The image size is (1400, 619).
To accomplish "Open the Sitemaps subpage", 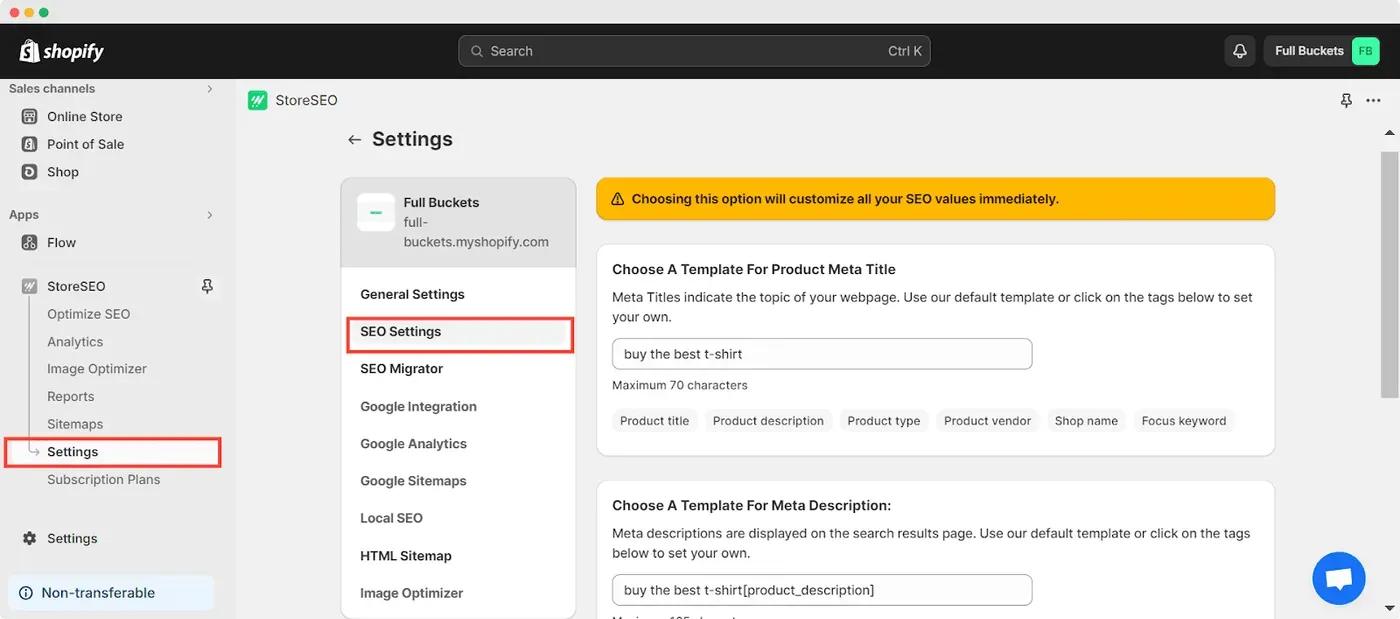I will coord(75,424).
